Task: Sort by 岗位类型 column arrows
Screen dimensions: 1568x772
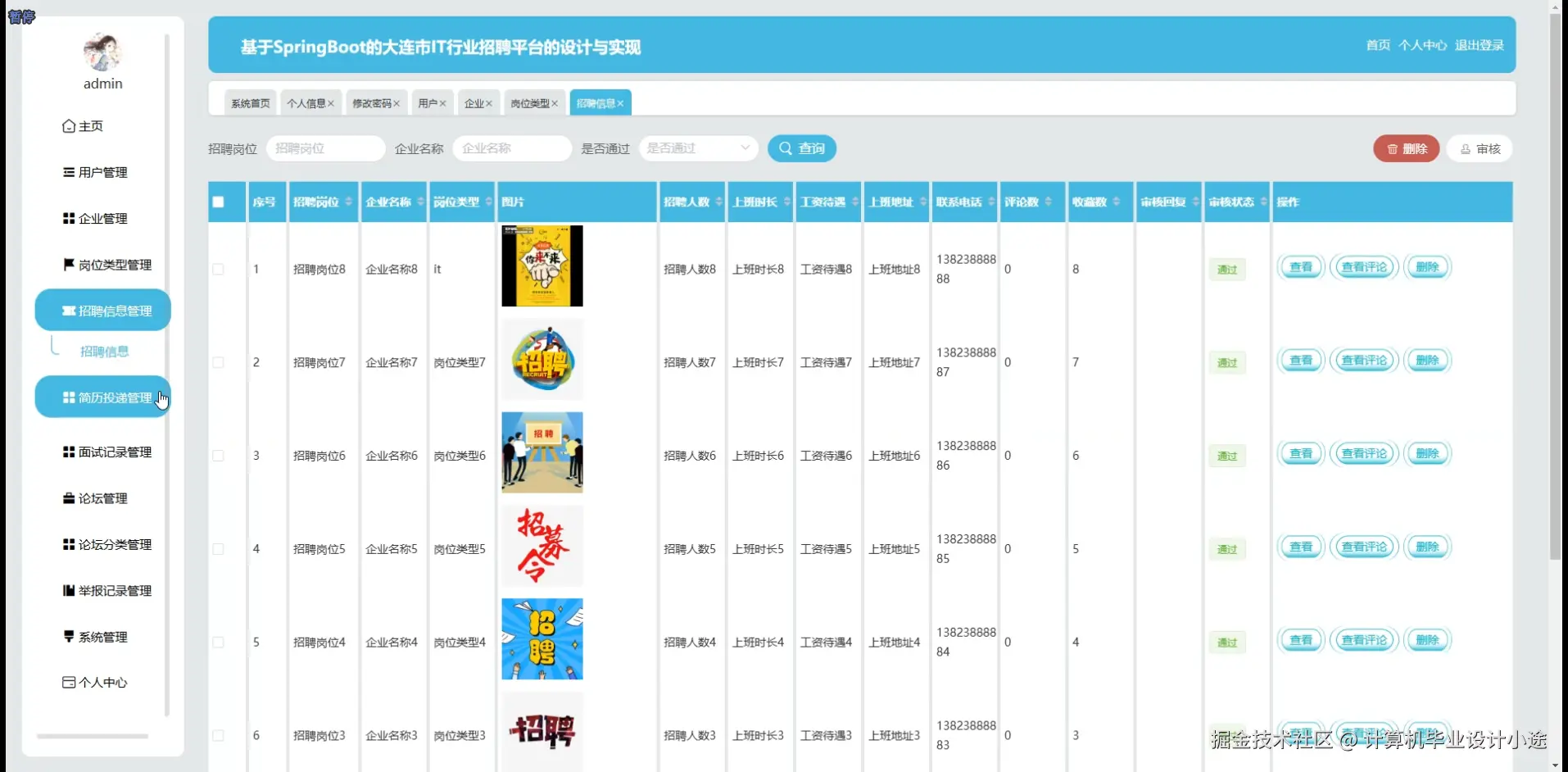Action: 489,202
